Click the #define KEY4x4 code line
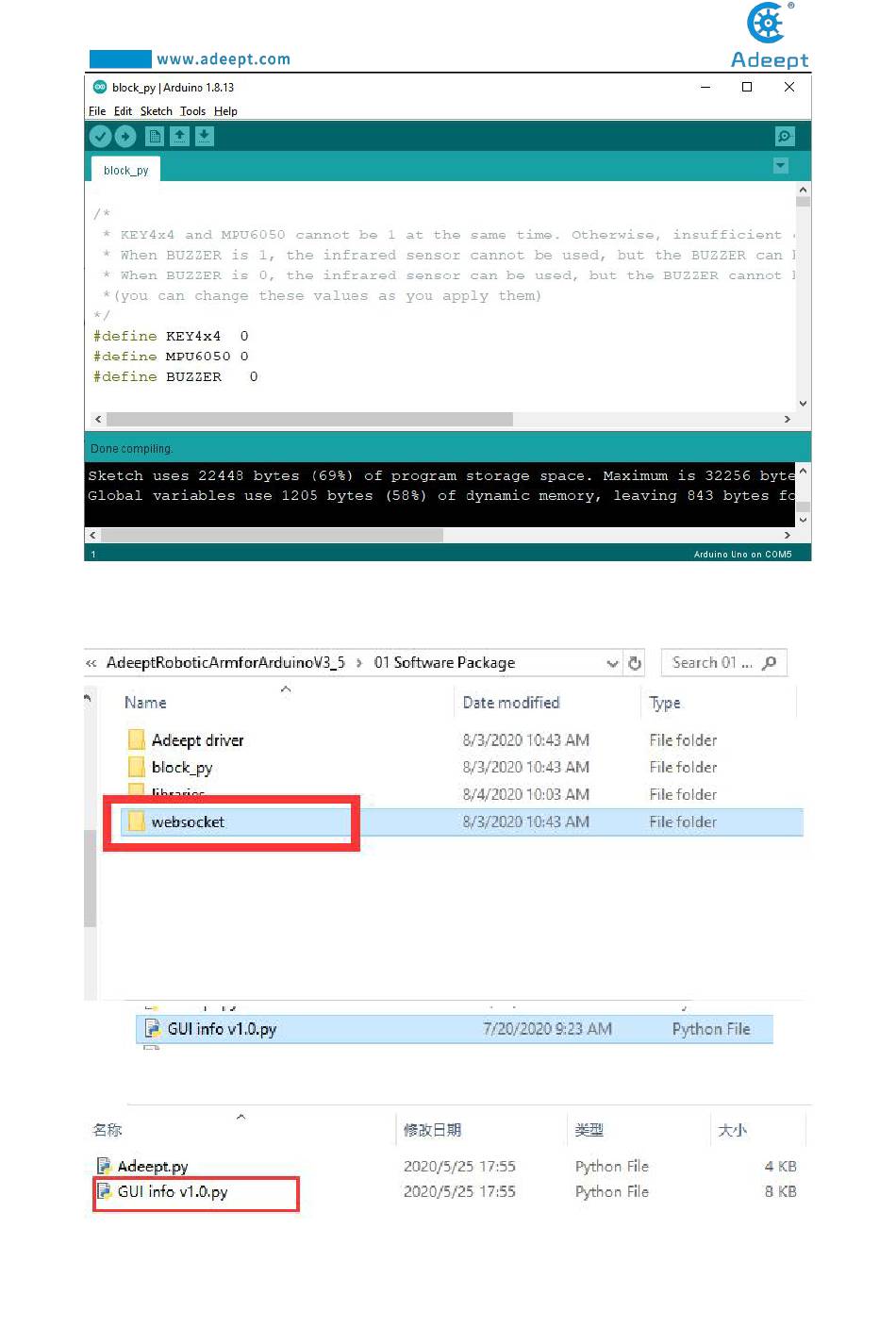Viewport: 896px width, 1328px height. 171,336
